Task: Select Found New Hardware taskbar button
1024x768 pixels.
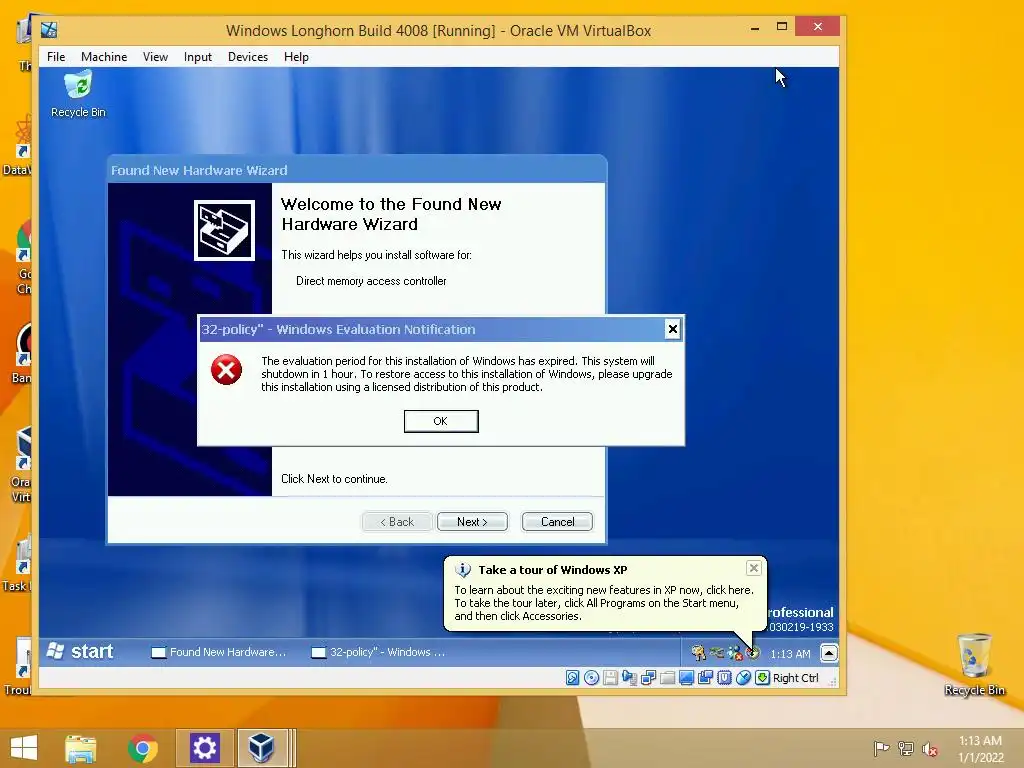Action: click(219, 652)
